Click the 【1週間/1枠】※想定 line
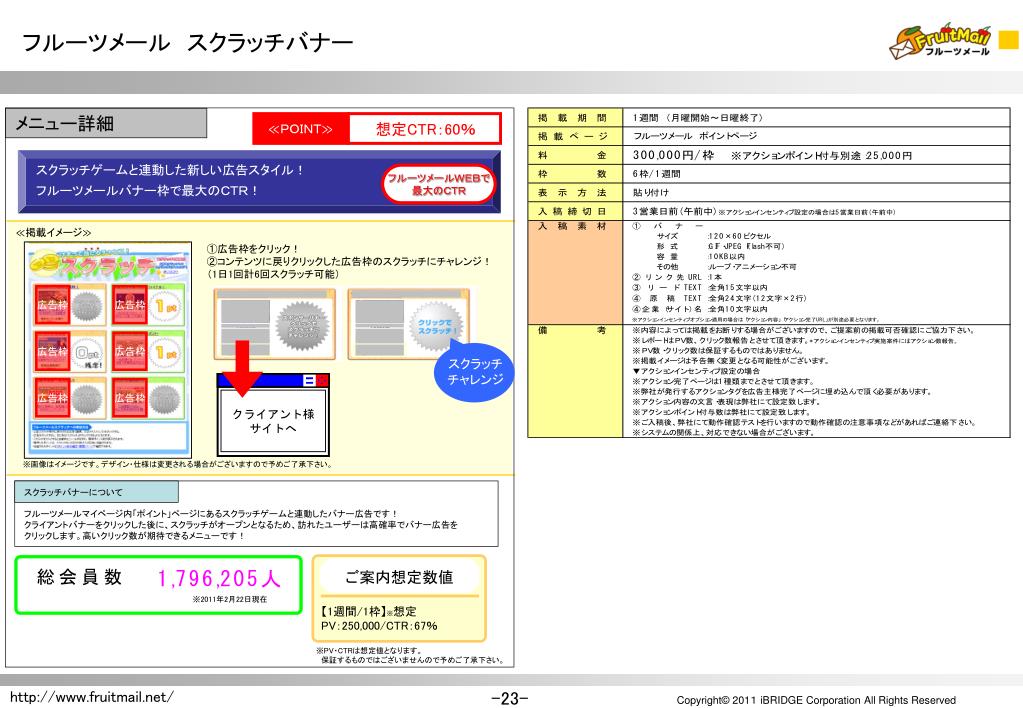 coord(369,611)
